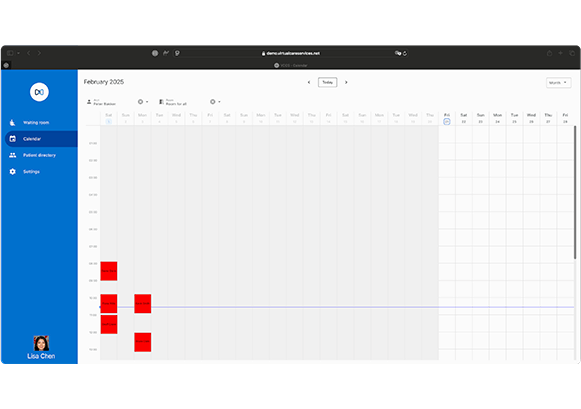581x409 pixels.
Task: Select the circled Fri 21 day header
Action: coord(447,118)
